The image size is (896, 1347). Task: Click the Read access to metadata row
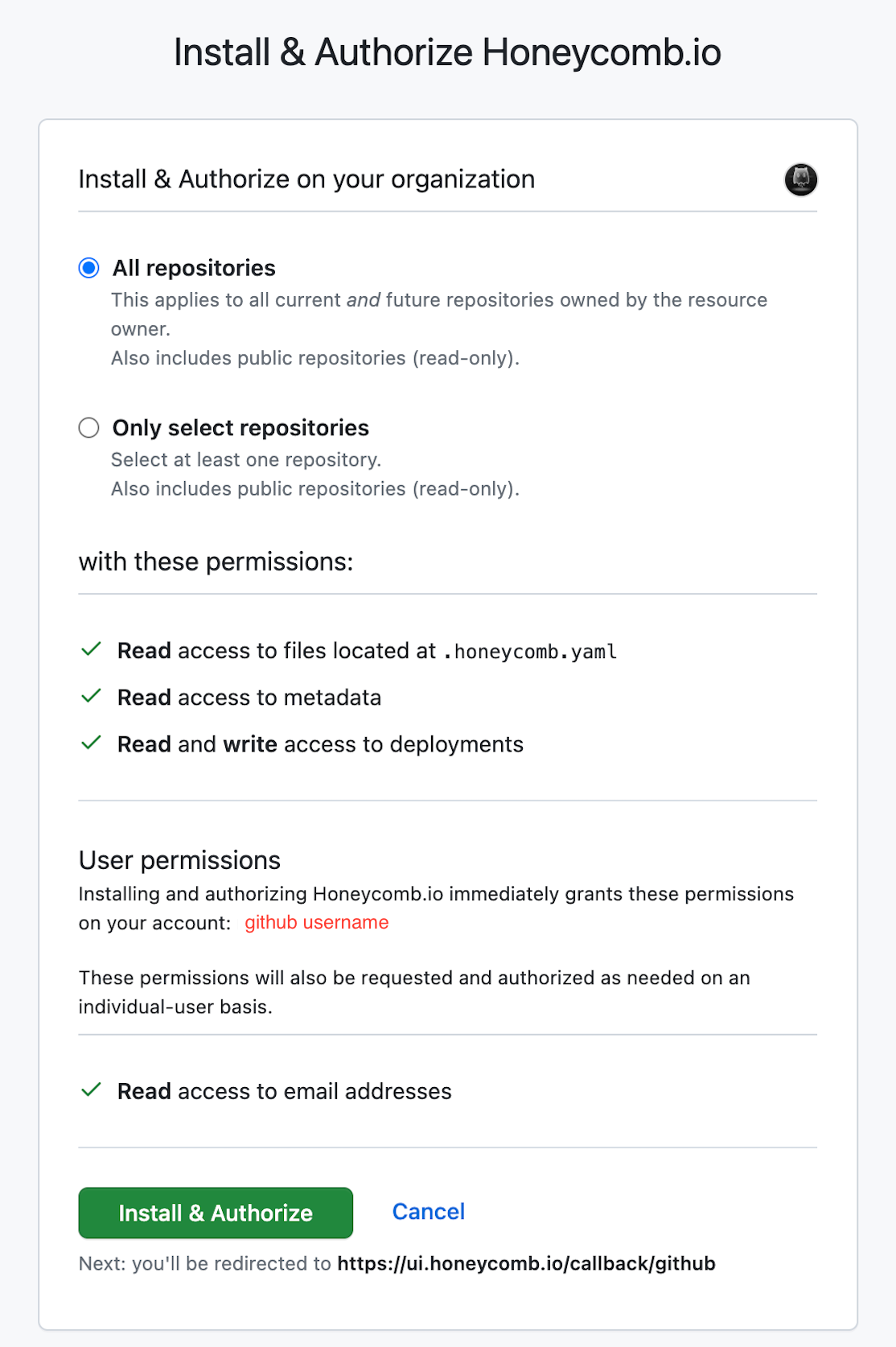(249, 697)
